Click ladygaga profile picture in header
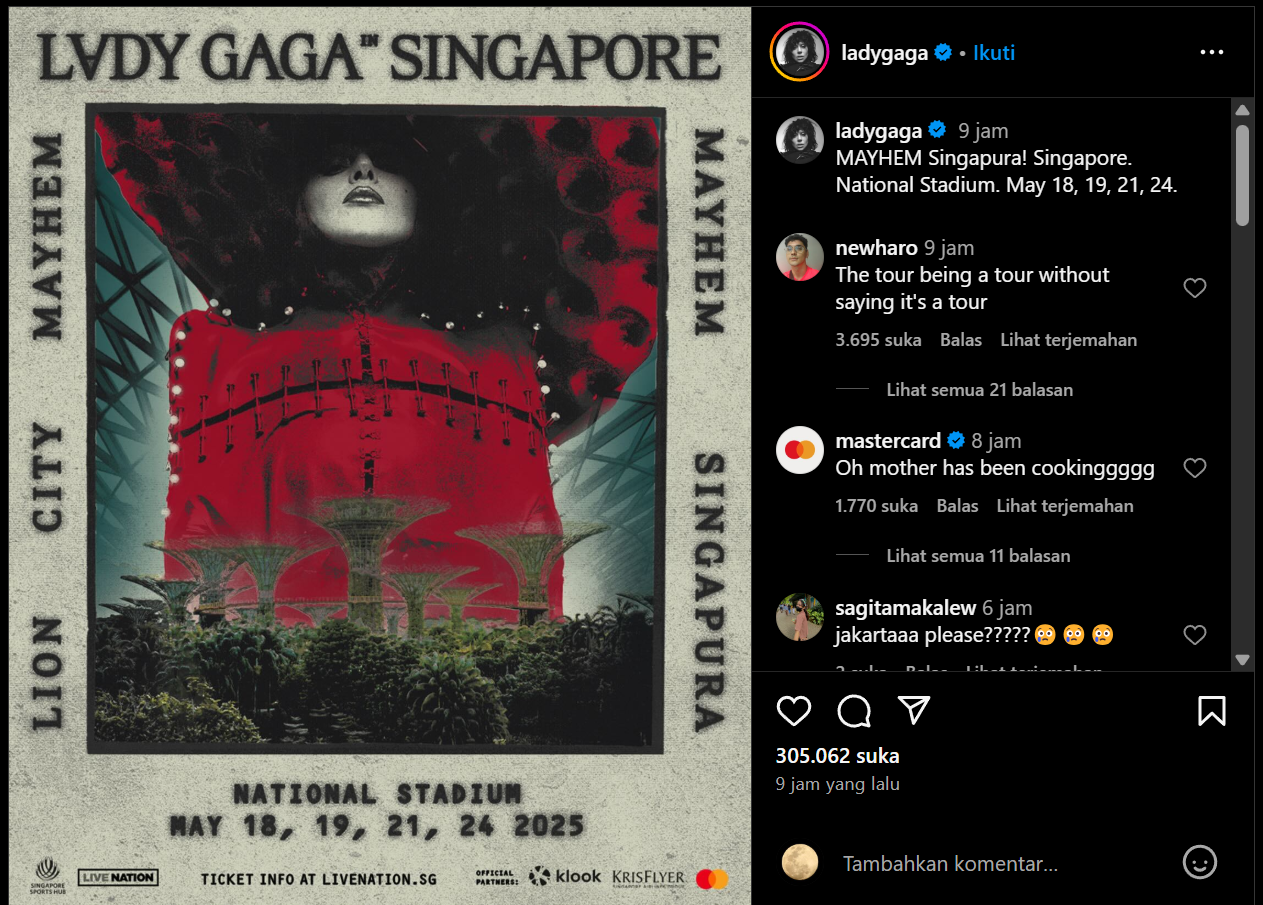Screen dimensions: 1263x905 click(799, 52)
